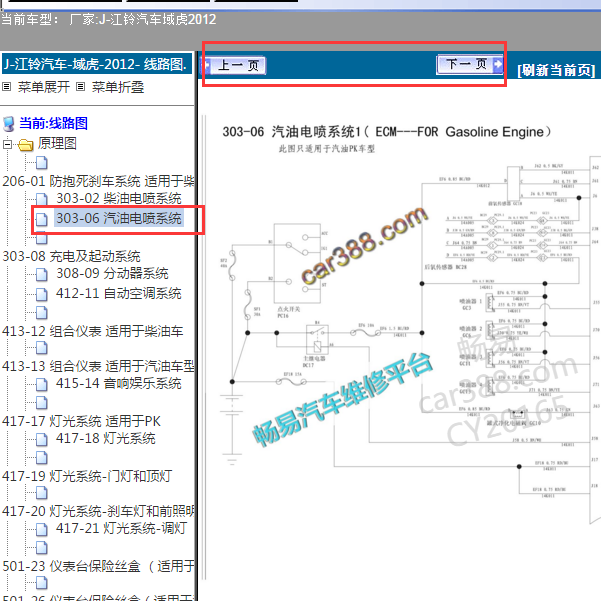The width and height of the screenshot is (601, 601).
Task: Open 501-23 仪表台保险丝盒 entry
Action: (98, 566)
